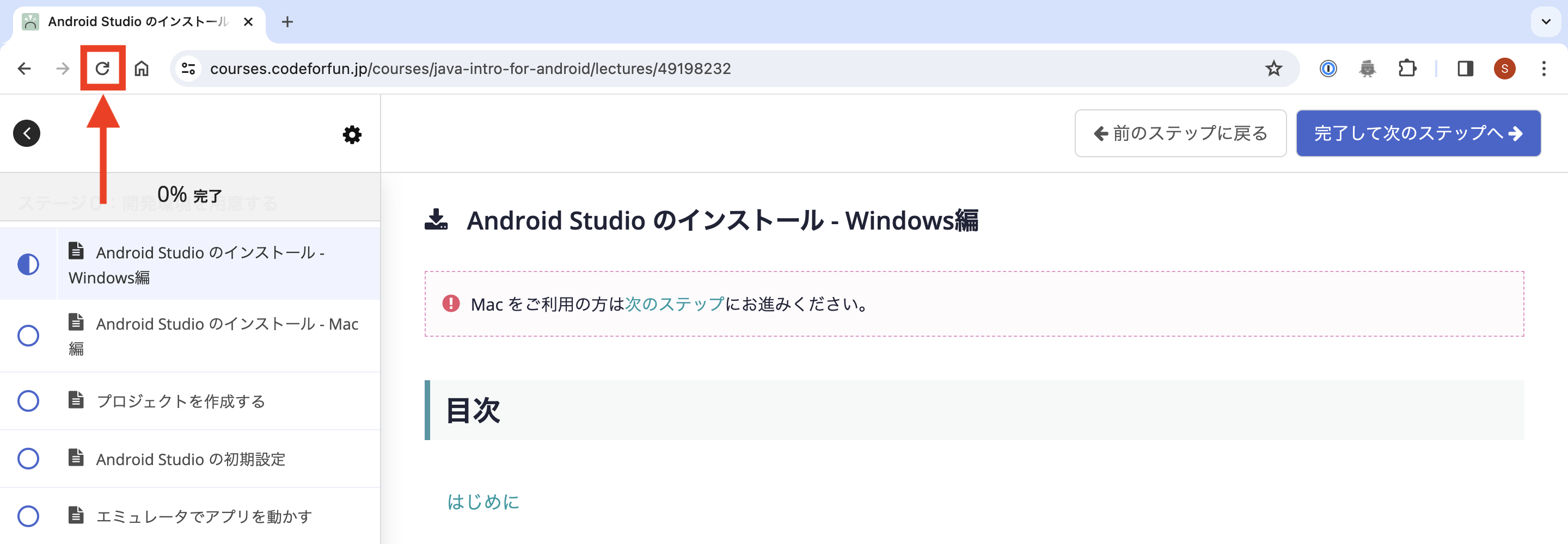
Task: Open site information icon in address bar
Action: coord(188,69)
